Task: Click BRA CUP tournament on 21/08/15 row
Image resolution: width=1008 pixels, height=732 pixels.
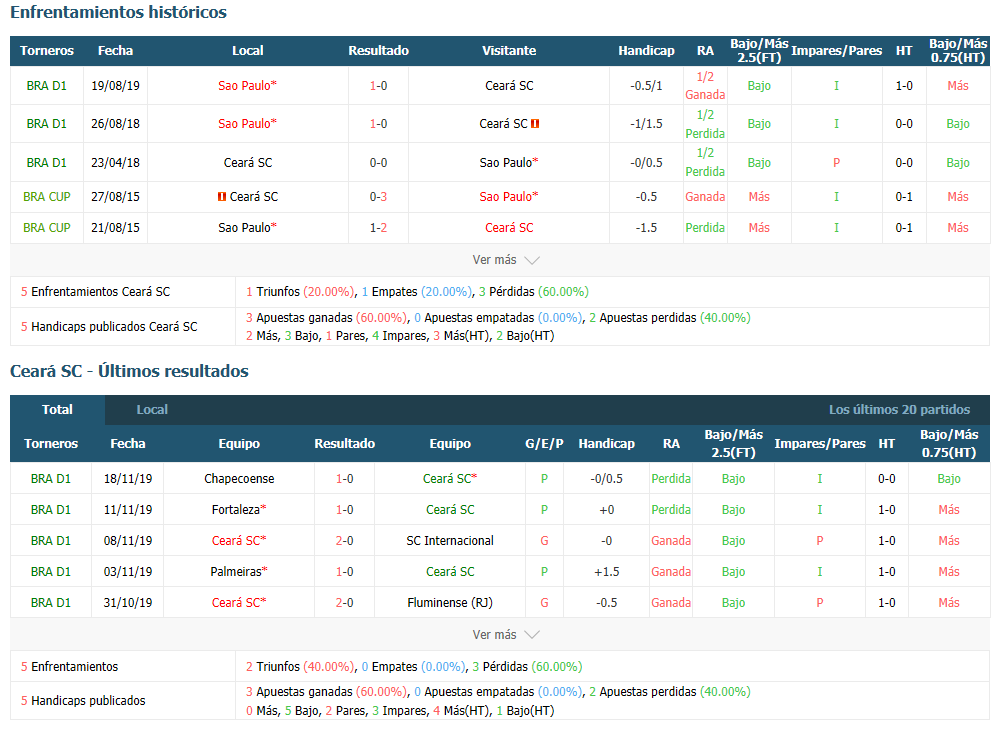Action: tap(46, 228)
